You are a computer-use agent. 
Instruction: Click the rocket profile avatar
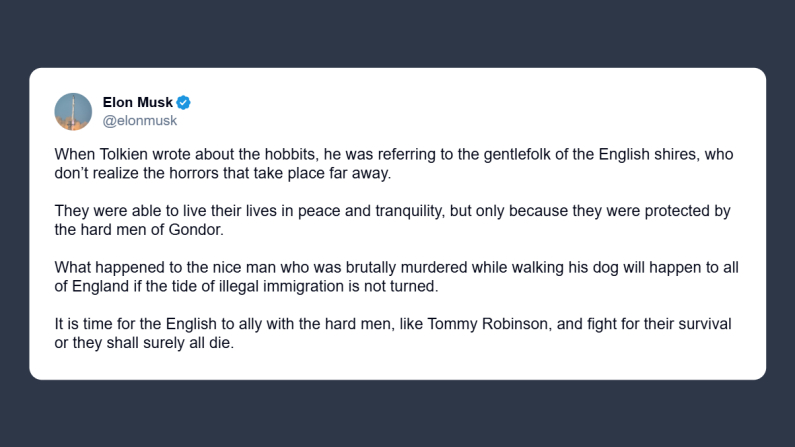click(x=73, y=111)
